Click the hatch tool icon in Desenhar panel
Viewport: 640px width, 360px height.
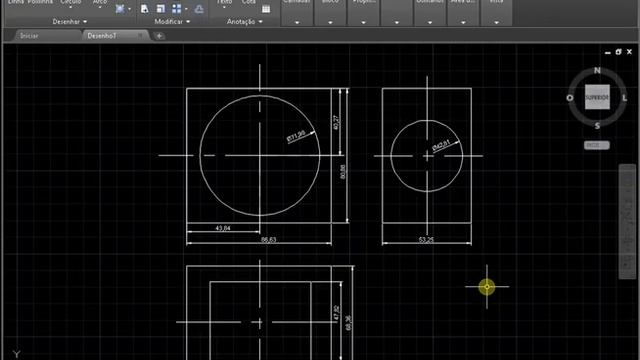tap(120, 9)
